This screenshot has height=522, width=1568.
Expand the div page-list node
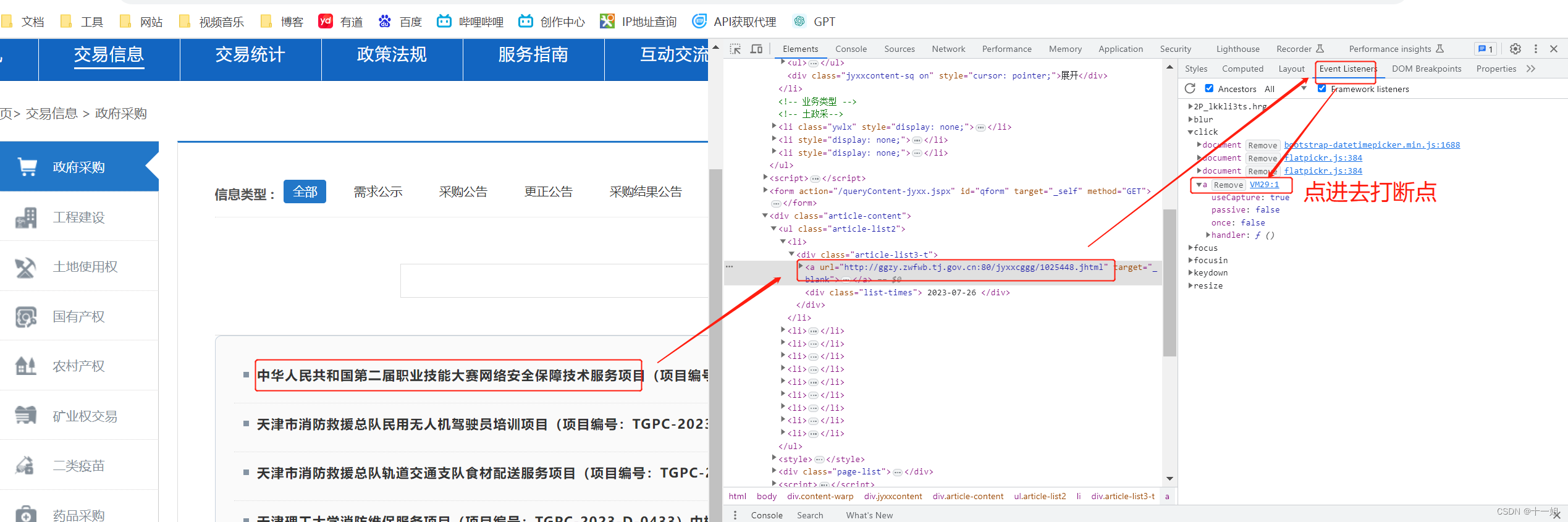pyautogui.click(x=774, y=471)
